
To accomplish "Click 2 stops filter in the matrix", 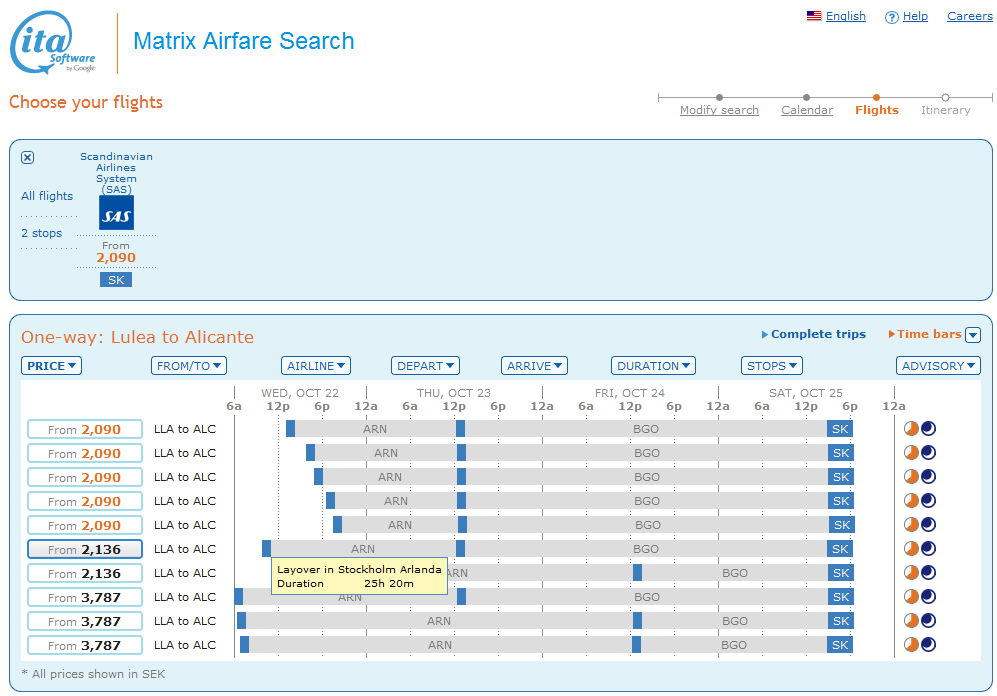I will click(x=41, y=233).
